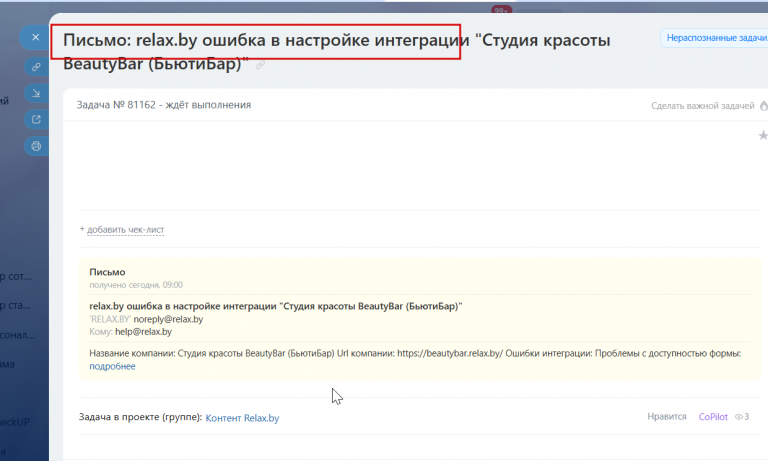
Task: Click the minimize arrow icon in the side strip
Action: point(36,93)
